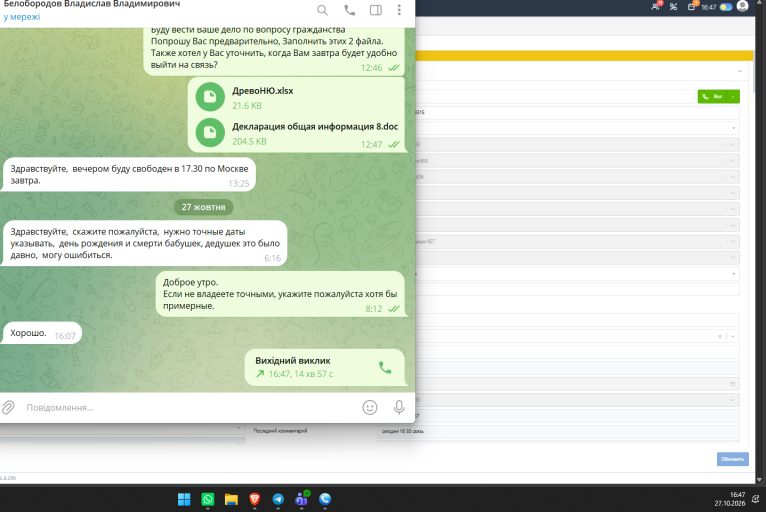766x512 pixels.
Task: Click the green phone icon on Вихідний виклик
Action: pyautogui.click(x=385, y=367)
